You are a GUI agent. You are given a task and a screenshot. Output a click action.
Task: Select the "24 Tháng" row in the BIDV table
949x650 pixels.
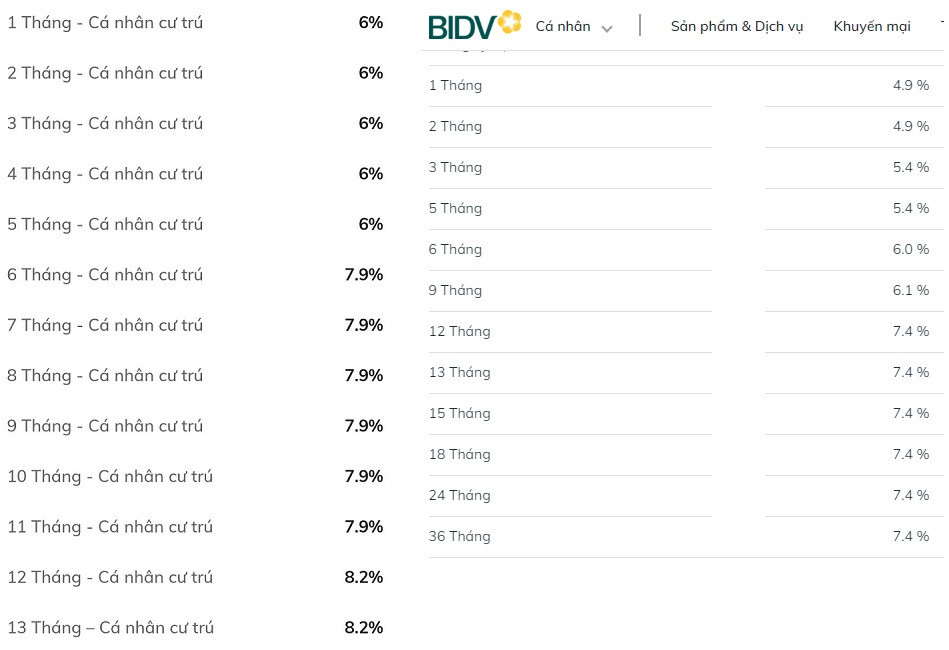pyautogui.click(x=459, y=496)
